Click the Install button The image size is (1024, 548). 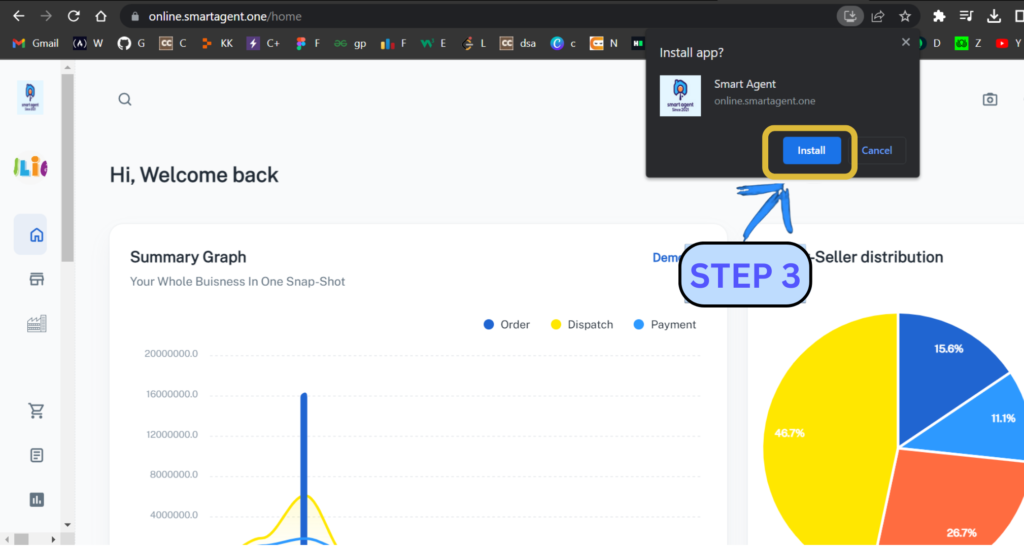click(x=811, y=150)
